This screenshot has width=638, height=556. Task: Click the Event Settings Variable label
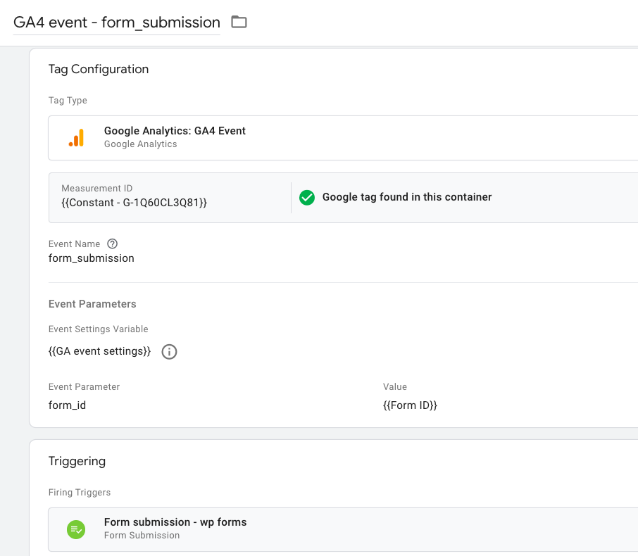click(x=98, y=329)
